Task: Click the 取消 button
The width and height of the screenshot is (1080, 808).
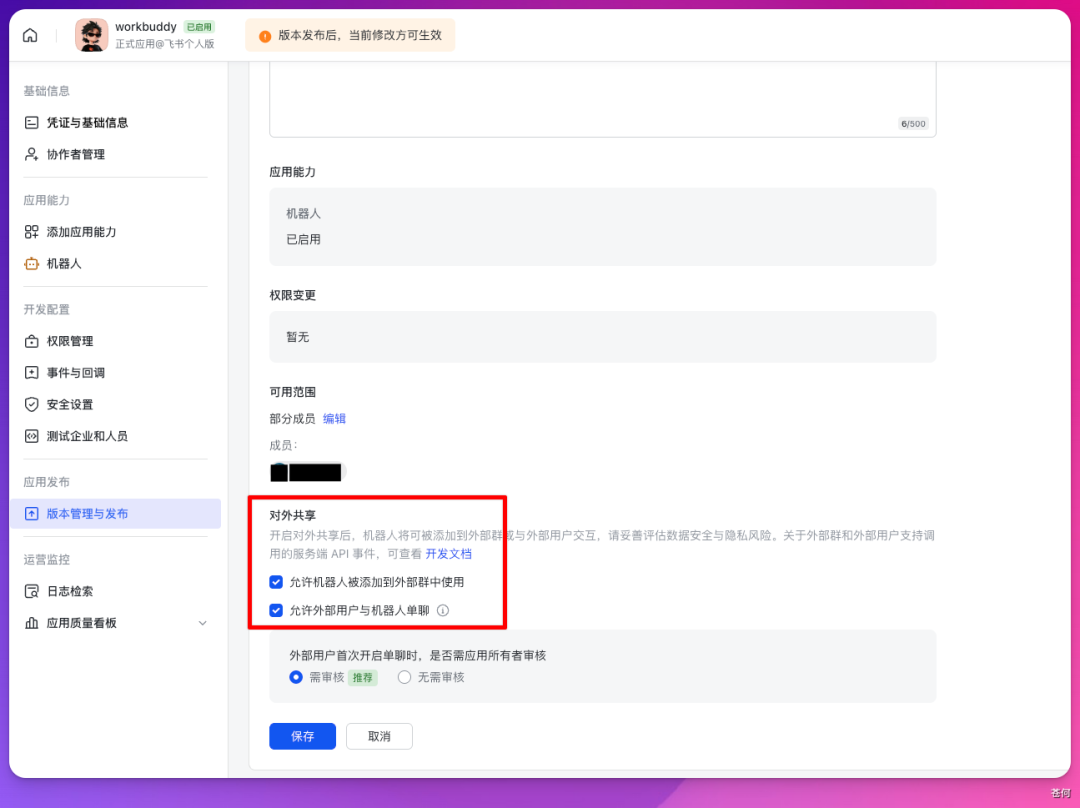Action: pos(380,736)
